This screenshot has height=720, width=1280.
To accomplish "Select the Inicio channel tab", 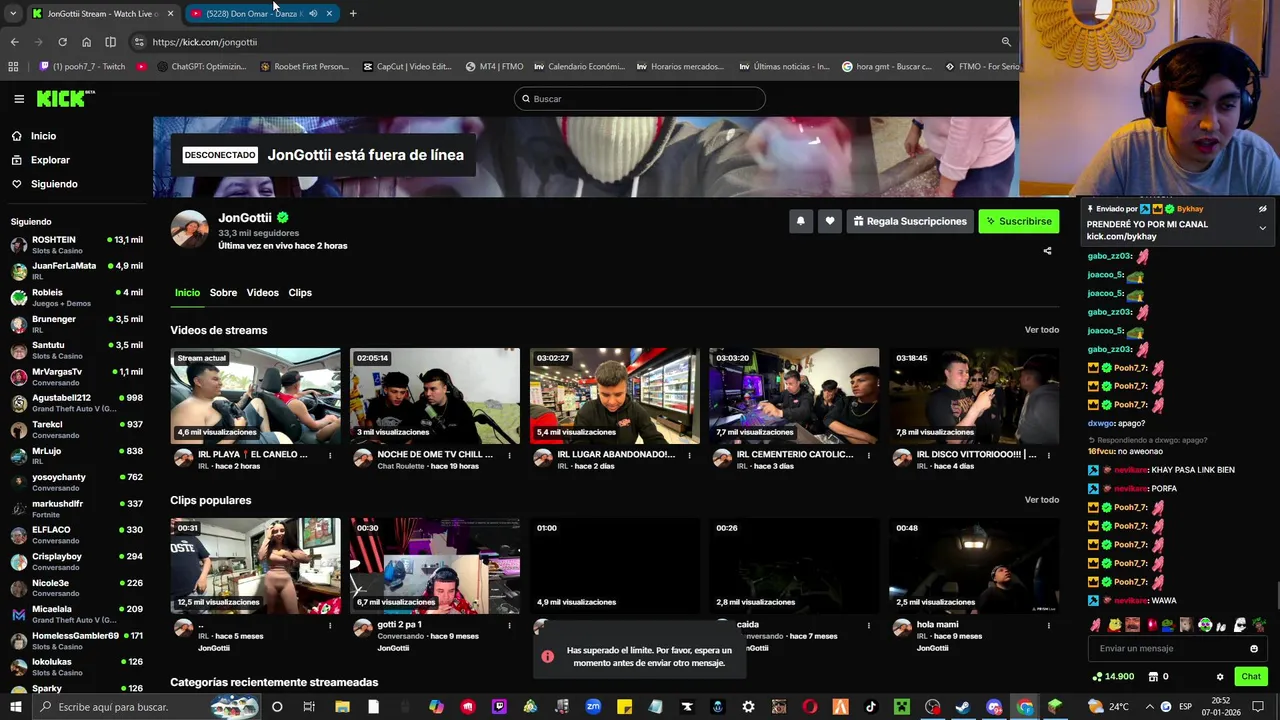I will [187, 293].
